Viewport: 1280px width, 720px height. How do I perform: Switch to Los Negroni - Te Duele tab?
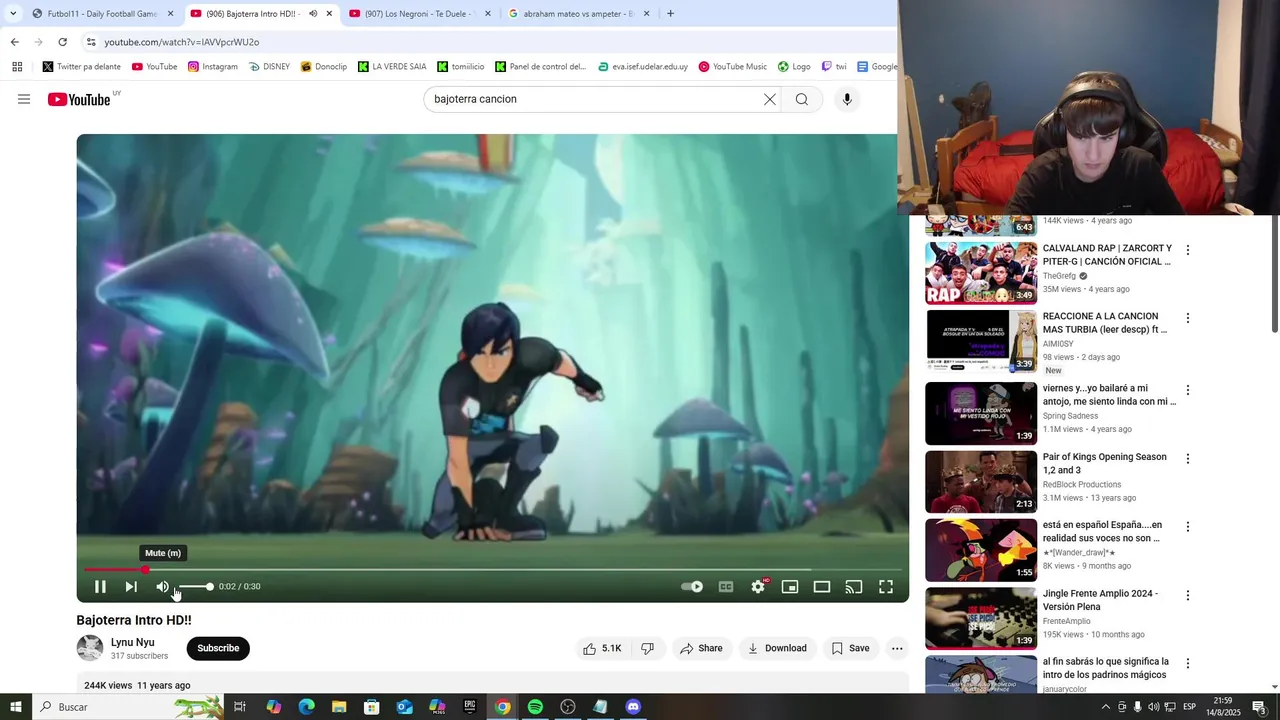419,14
